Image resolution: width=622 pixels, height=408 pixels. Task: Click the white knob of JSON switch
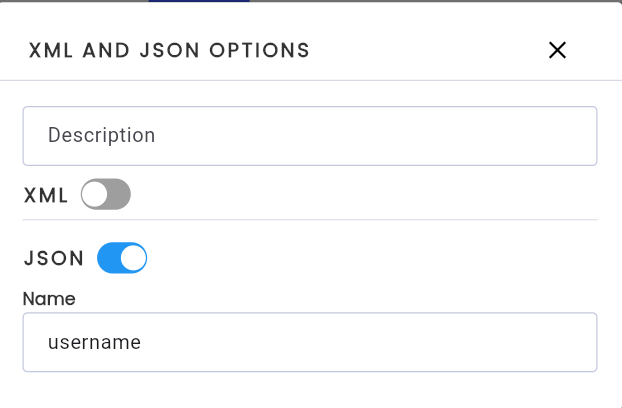click(133, 258)
